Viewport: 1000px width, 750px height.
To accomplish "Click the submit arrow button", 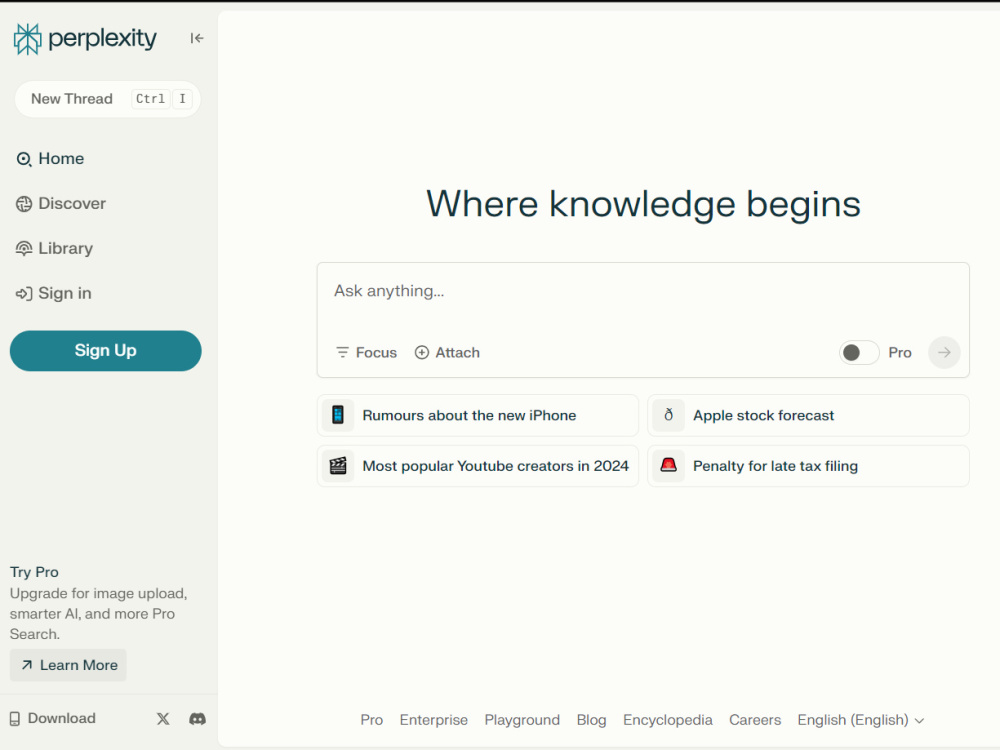I will [x=944, y=353].
